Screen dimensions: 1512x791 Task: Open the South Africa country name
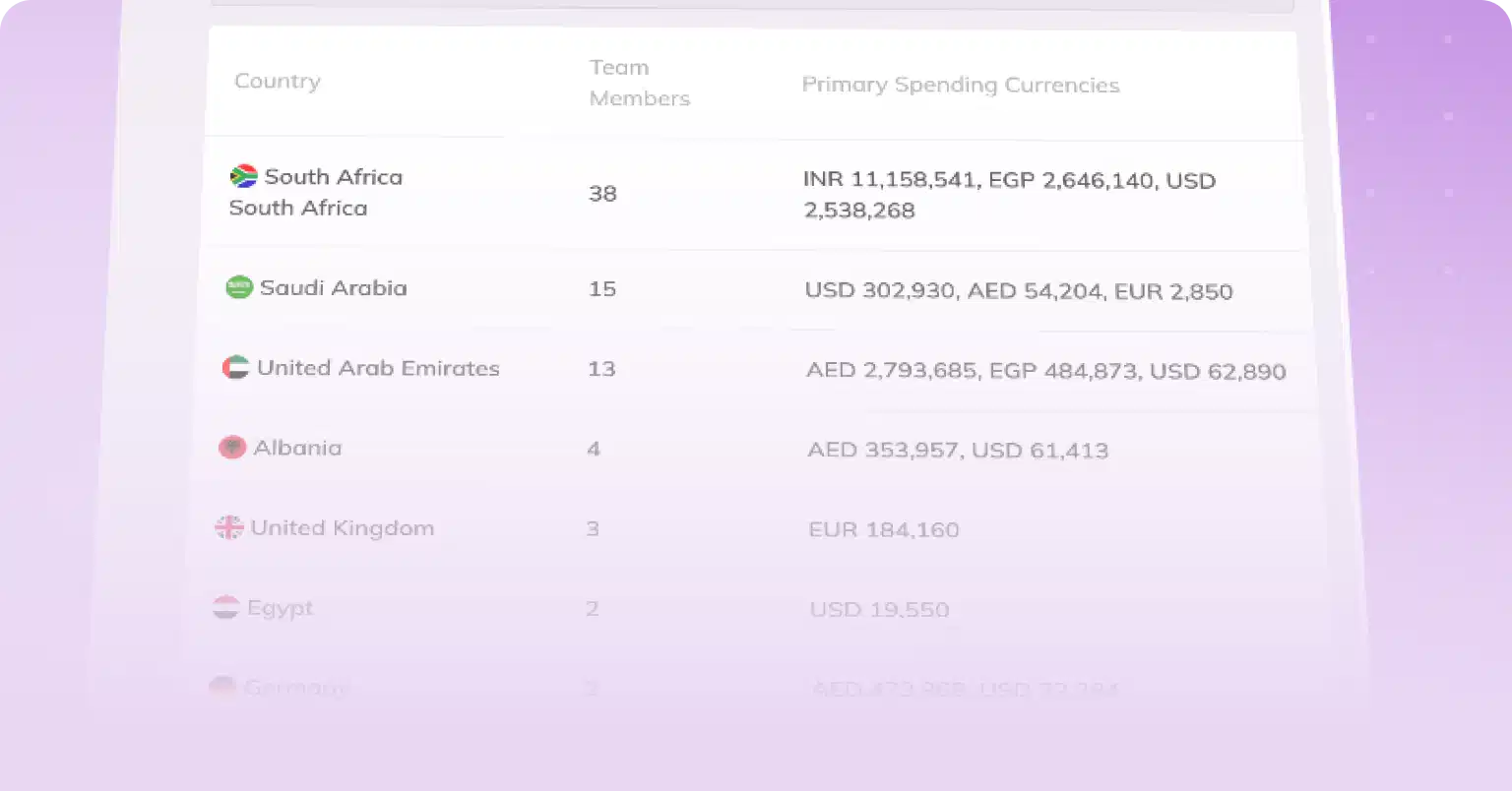tap(334, 177)
